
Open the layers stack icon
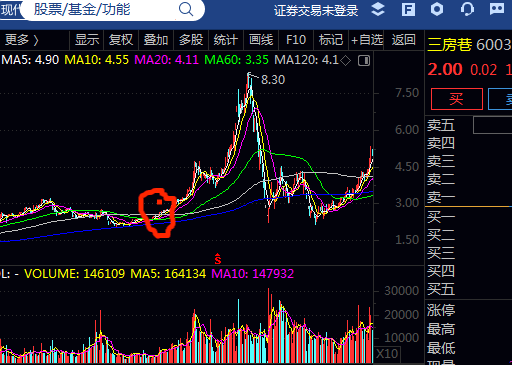point(378,10)
